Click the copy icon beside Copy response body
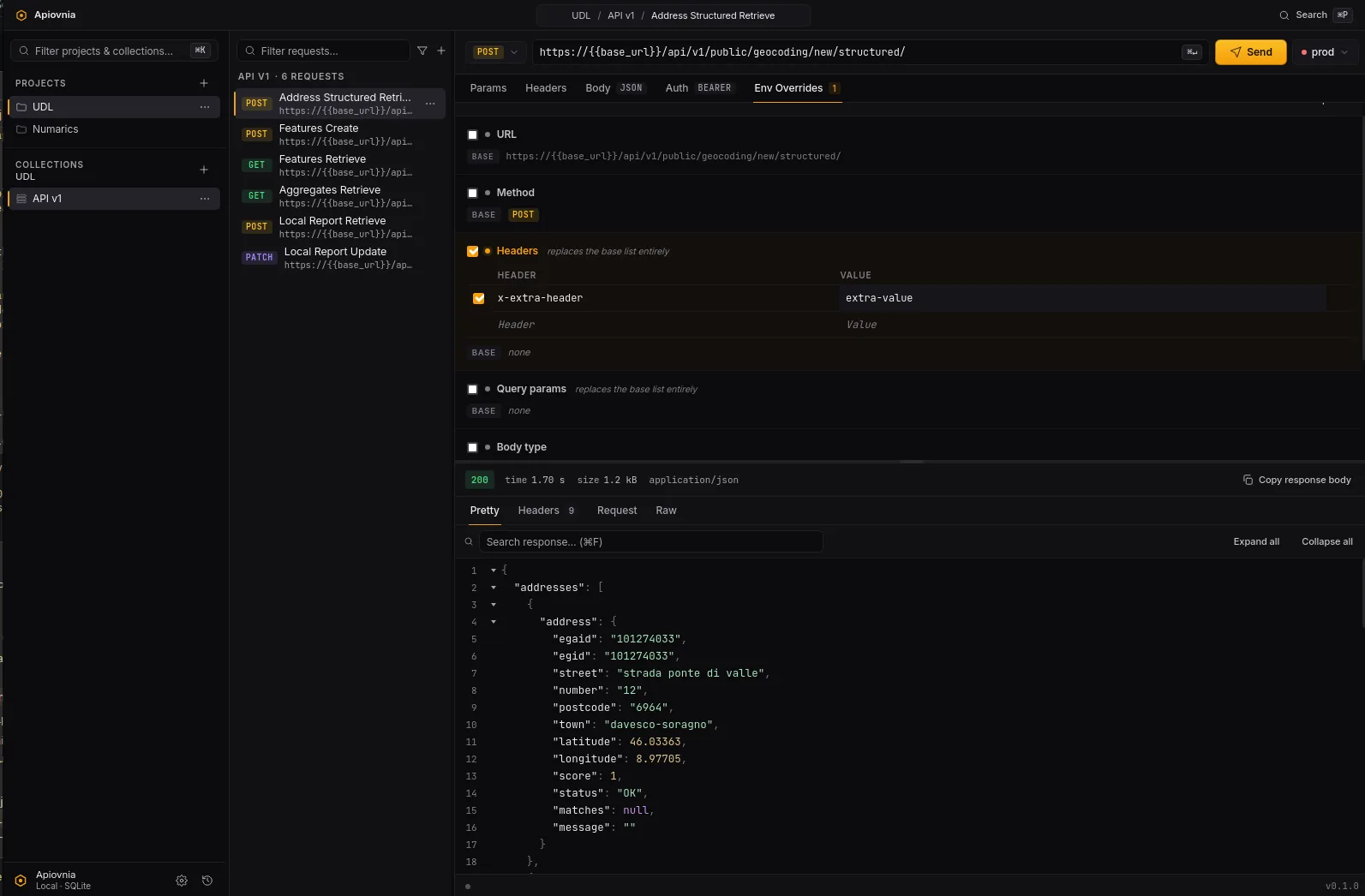The width and height of the screenshot is (1365, 896). (x=1248, y=480)
